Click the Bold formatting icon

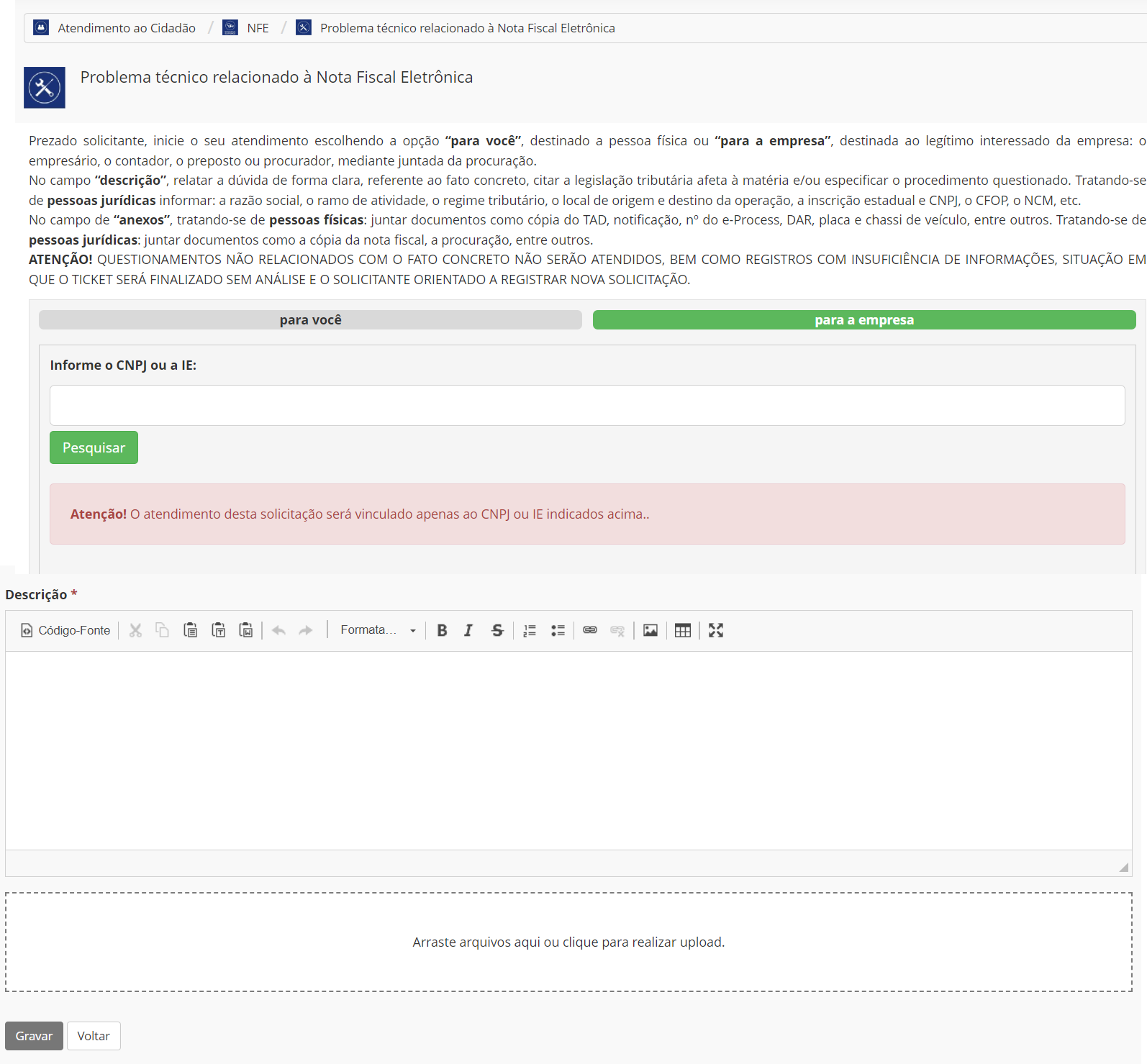click(x=442, y=630)
